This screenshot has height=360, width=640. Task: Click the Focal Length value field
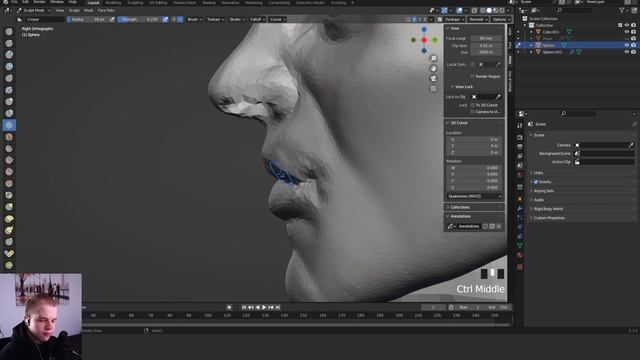(x=486, y=38)
